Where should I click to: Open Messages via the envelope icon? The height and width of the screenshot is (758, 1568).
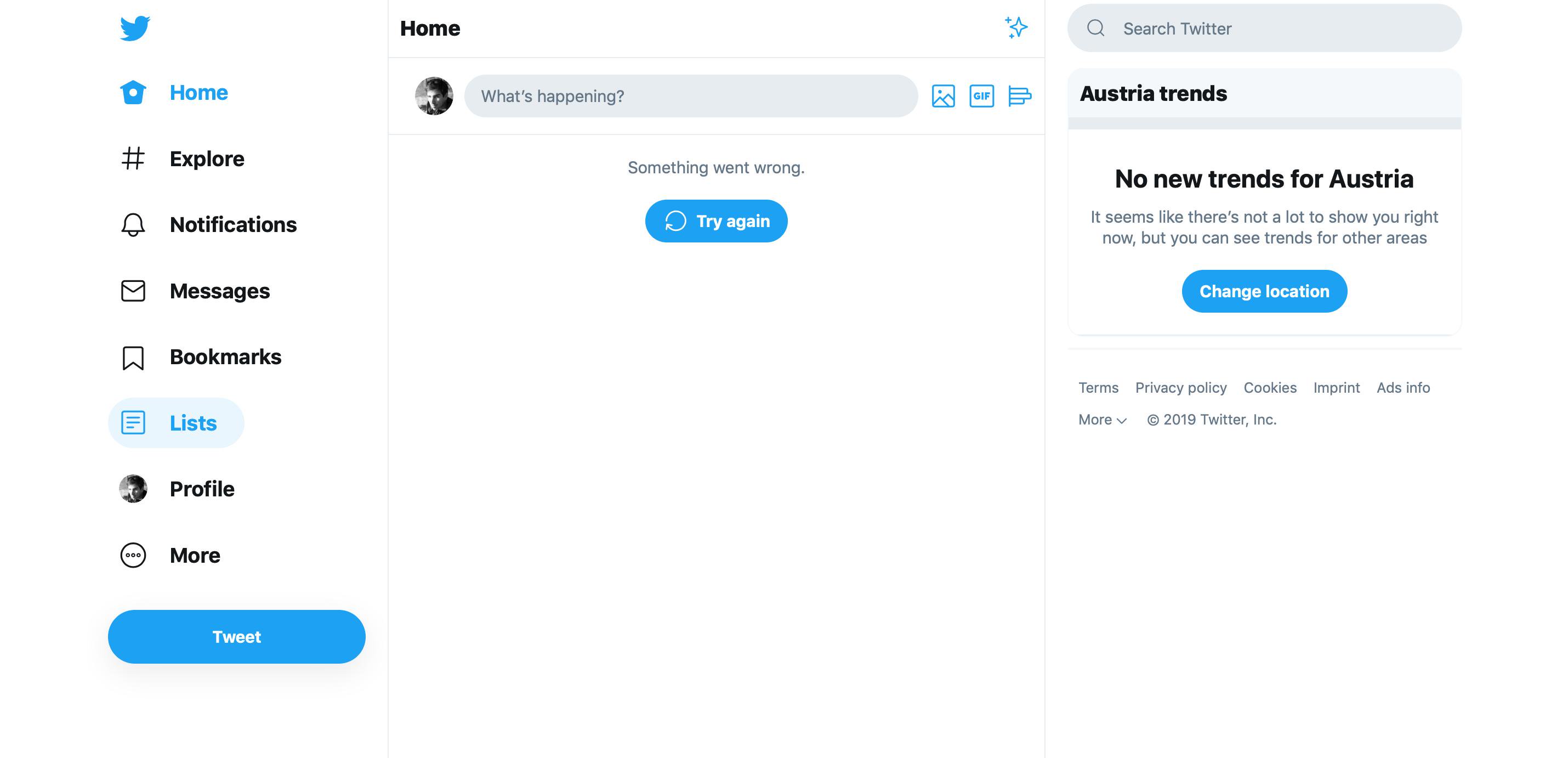pyautogui.click(x=133, y=291)
